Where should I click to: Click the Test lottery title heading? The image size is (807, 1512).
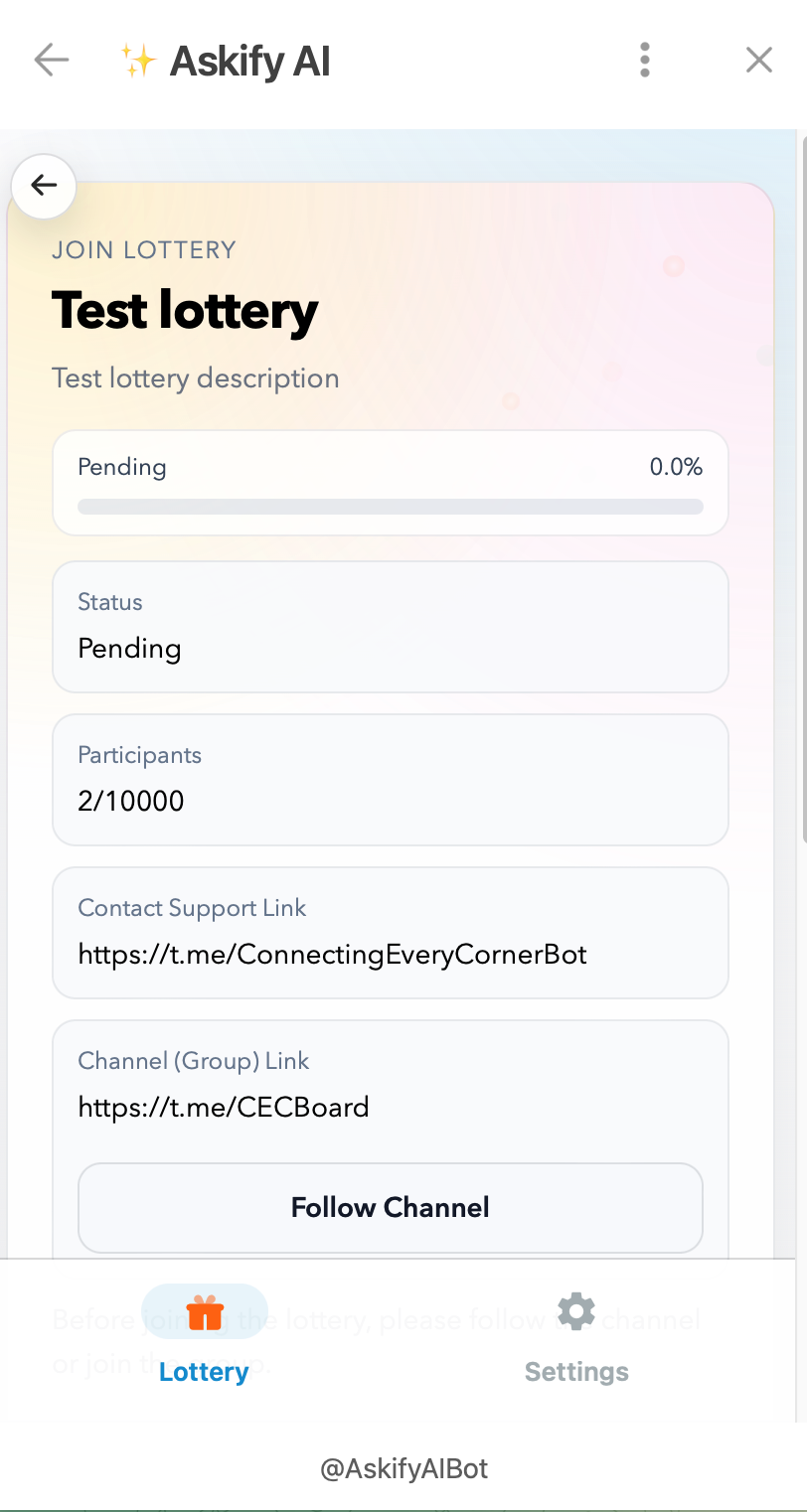[x=185, y=310]
